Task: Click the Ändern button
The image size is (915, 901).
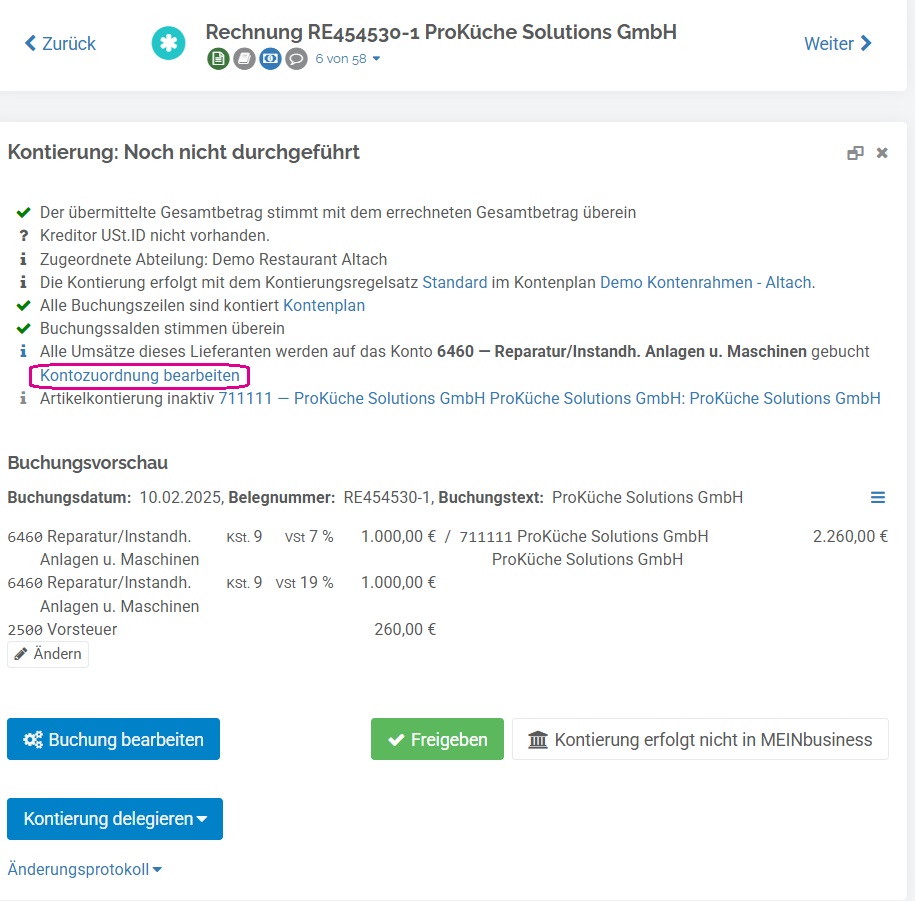Action: click(48, 654)
